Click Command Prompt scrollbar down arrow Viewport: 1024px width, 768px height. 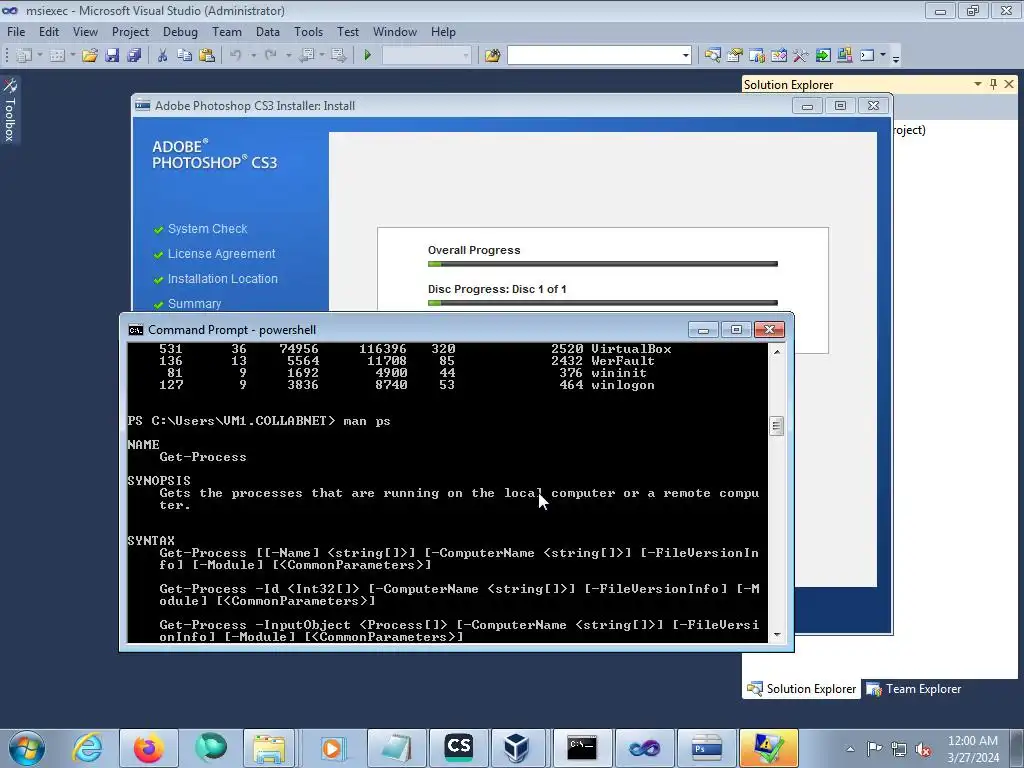(x=776, y=634)
